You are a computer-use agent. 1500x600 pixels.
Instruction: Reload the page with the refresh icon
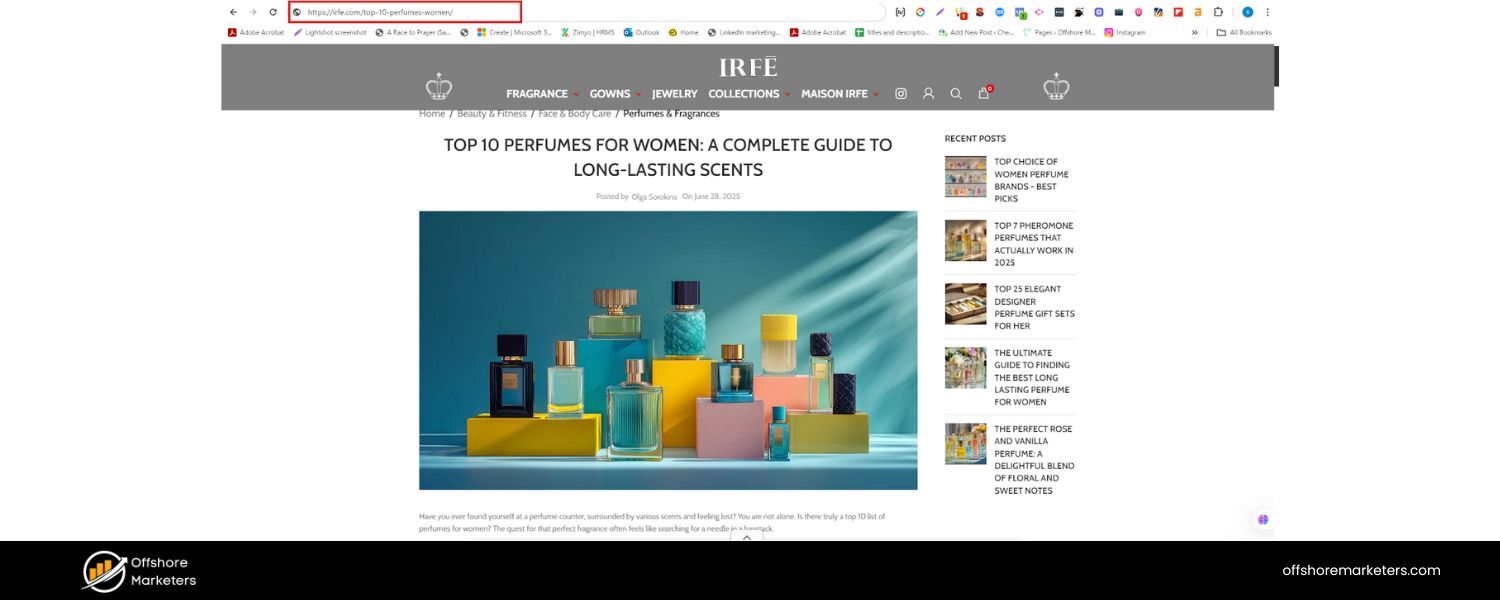(x=273, y=12)
